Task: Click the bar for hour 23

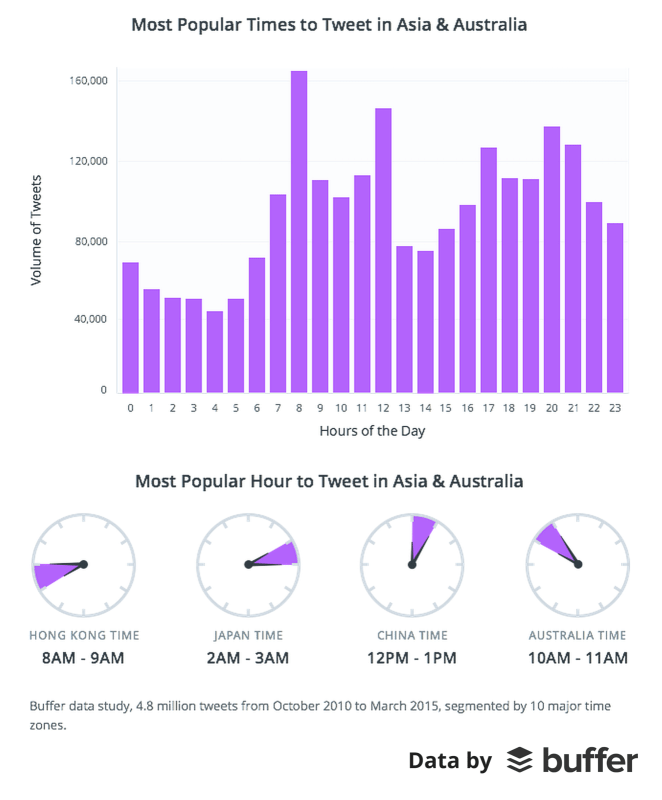Action: 615,308
